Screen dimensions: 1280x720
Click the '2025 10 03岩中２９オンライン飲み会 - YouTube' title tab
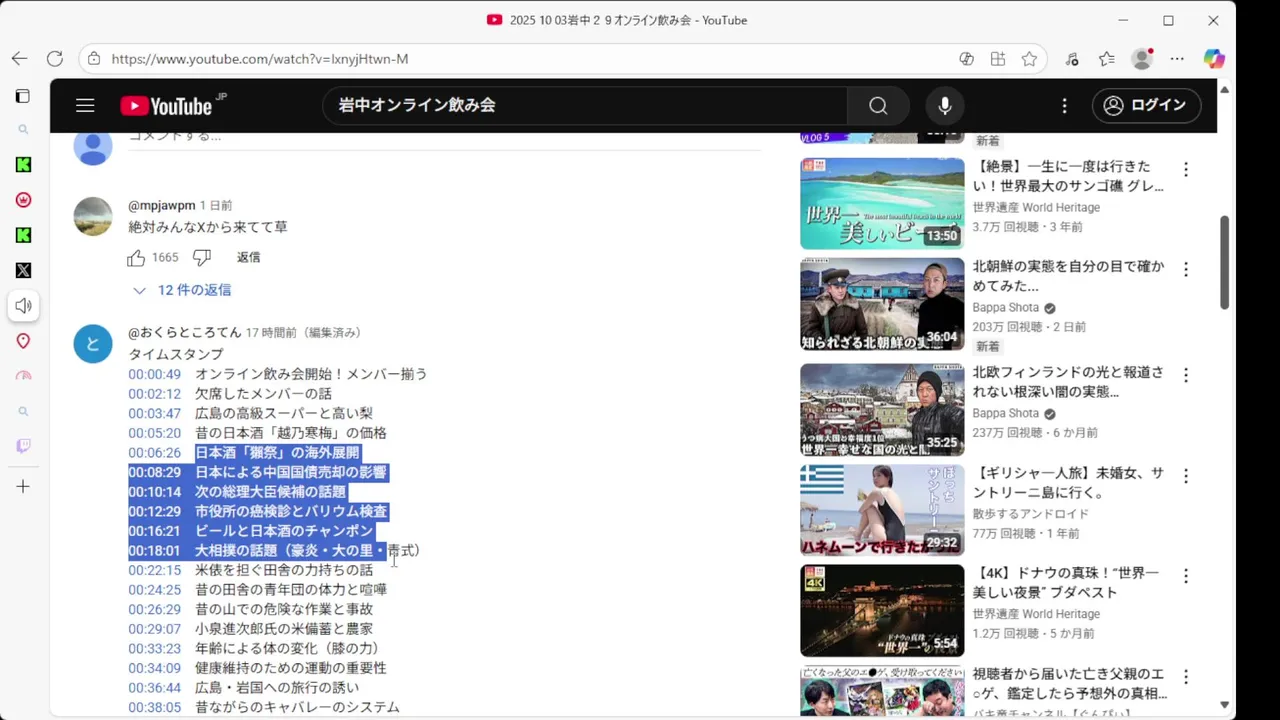pyautogui.click(x=617, y=20)
